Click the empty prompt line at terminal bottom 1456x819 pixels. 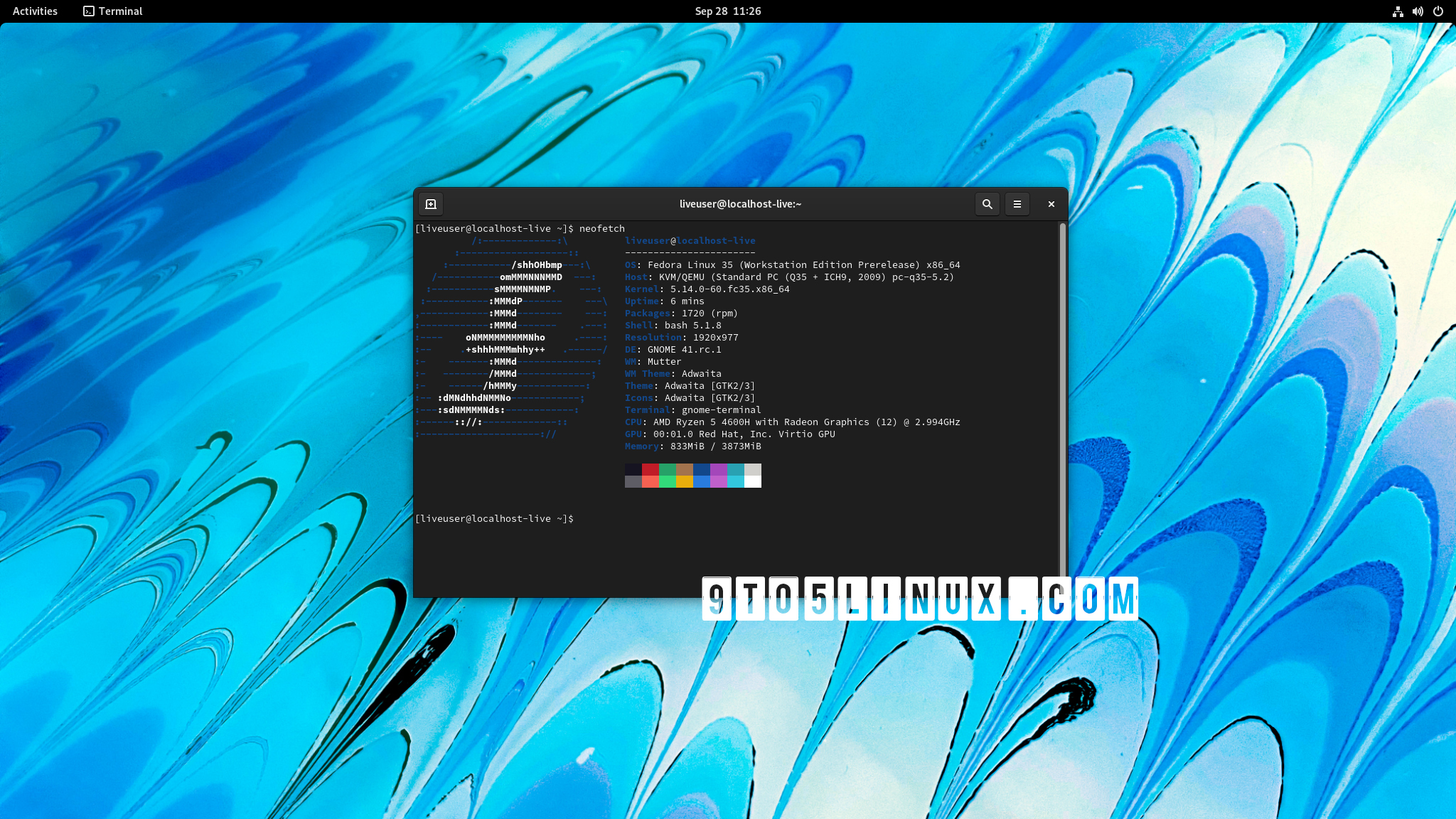pos(494,519)
